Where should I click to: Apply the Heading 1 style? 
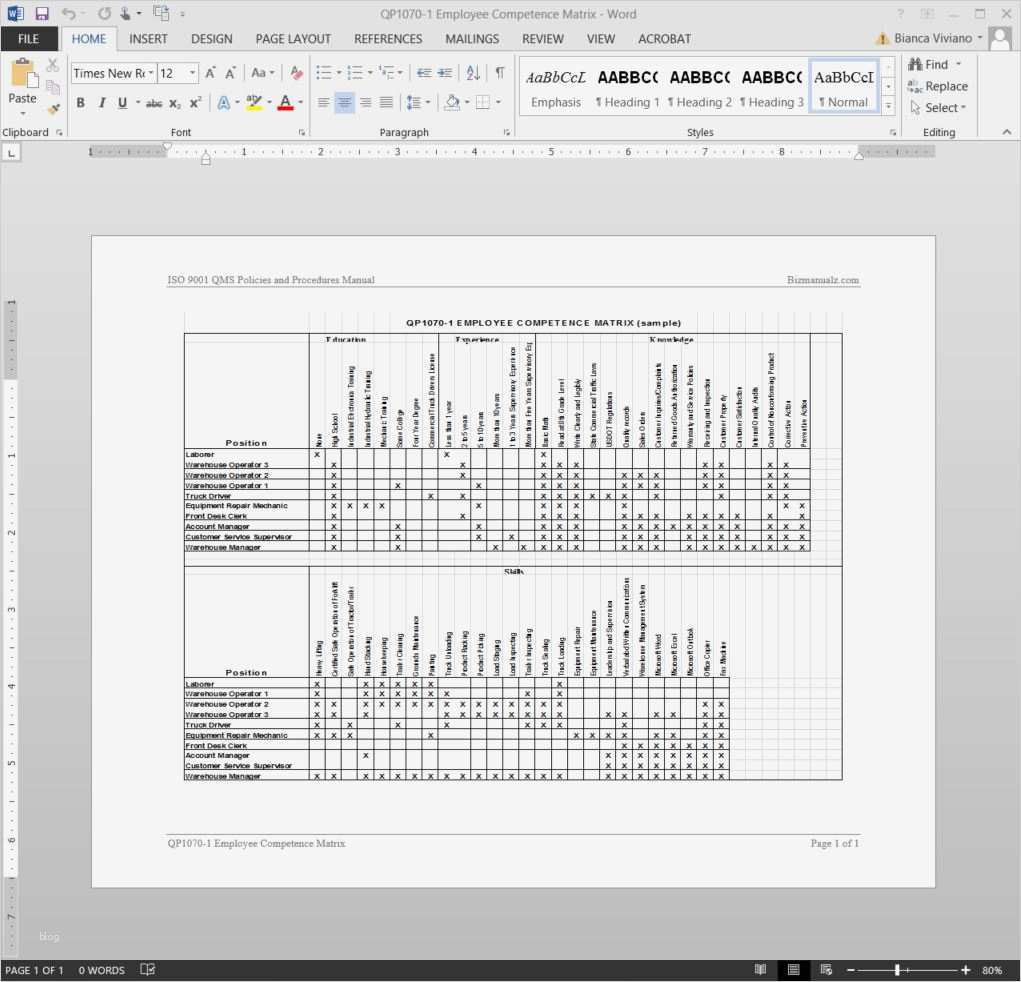pos(628,87)
